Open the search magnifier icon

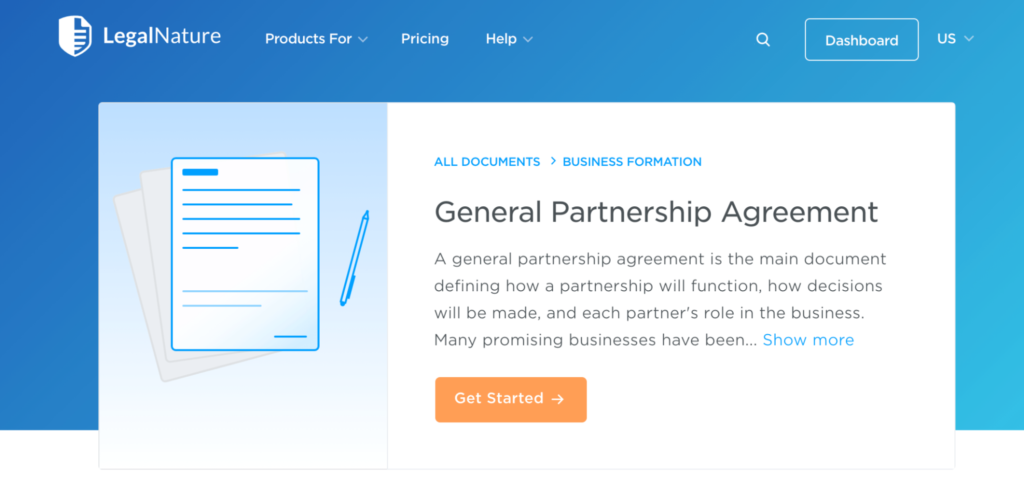click(763, 40)
